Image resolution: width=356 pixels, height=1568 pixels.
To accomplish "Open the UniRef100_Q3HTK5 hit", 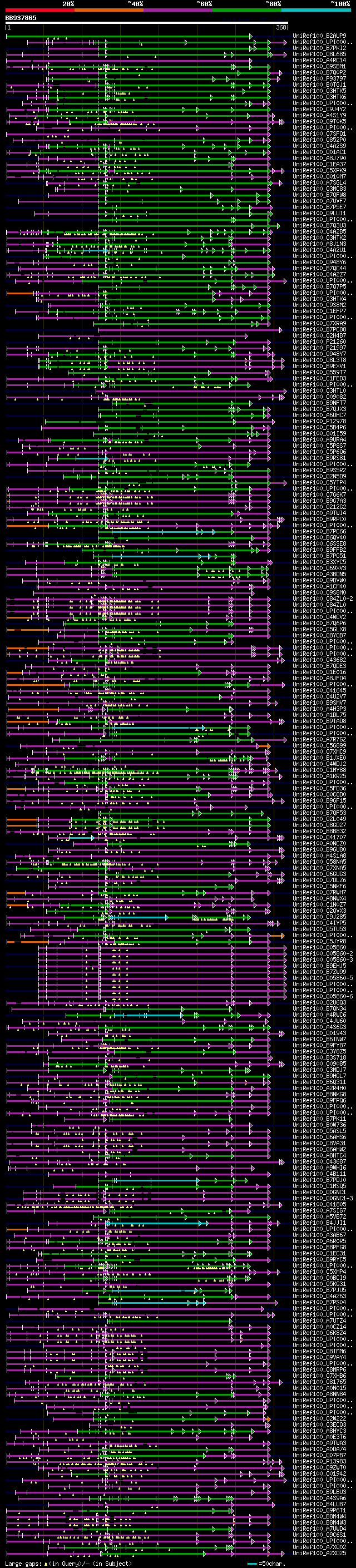I will coord(319,91).
